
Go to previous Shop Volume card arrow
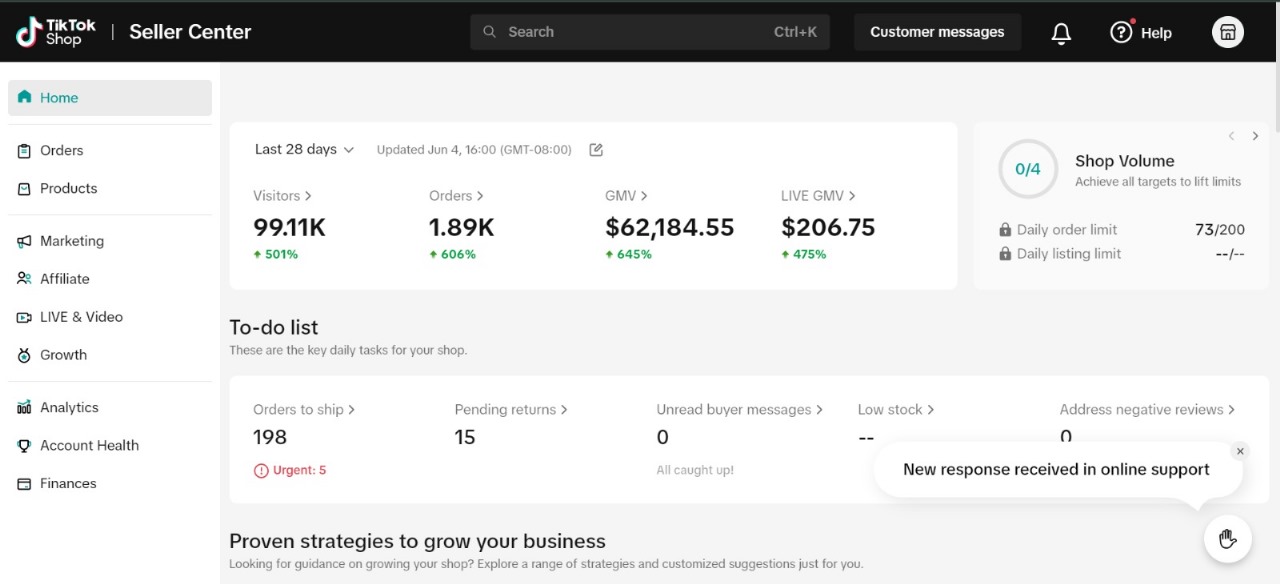coord(1231,136)
